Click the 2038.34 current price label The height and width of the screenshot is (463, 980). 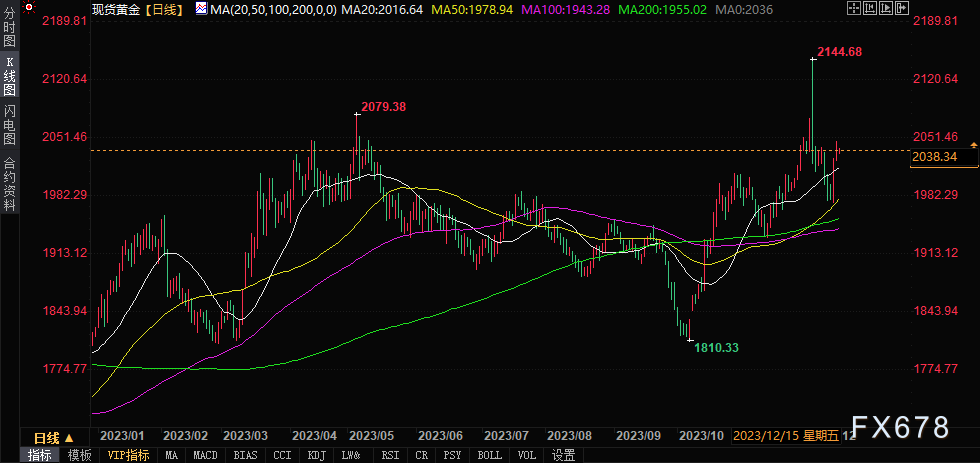tap(934, 157)
